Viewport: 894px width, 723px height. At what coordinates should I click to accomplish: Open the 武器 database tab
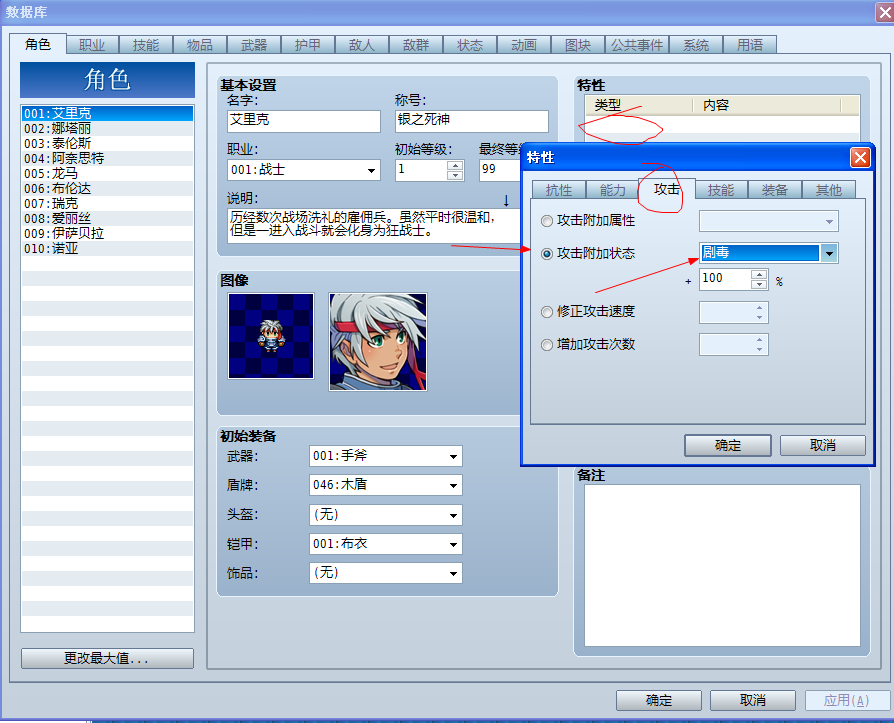point(254,45)
